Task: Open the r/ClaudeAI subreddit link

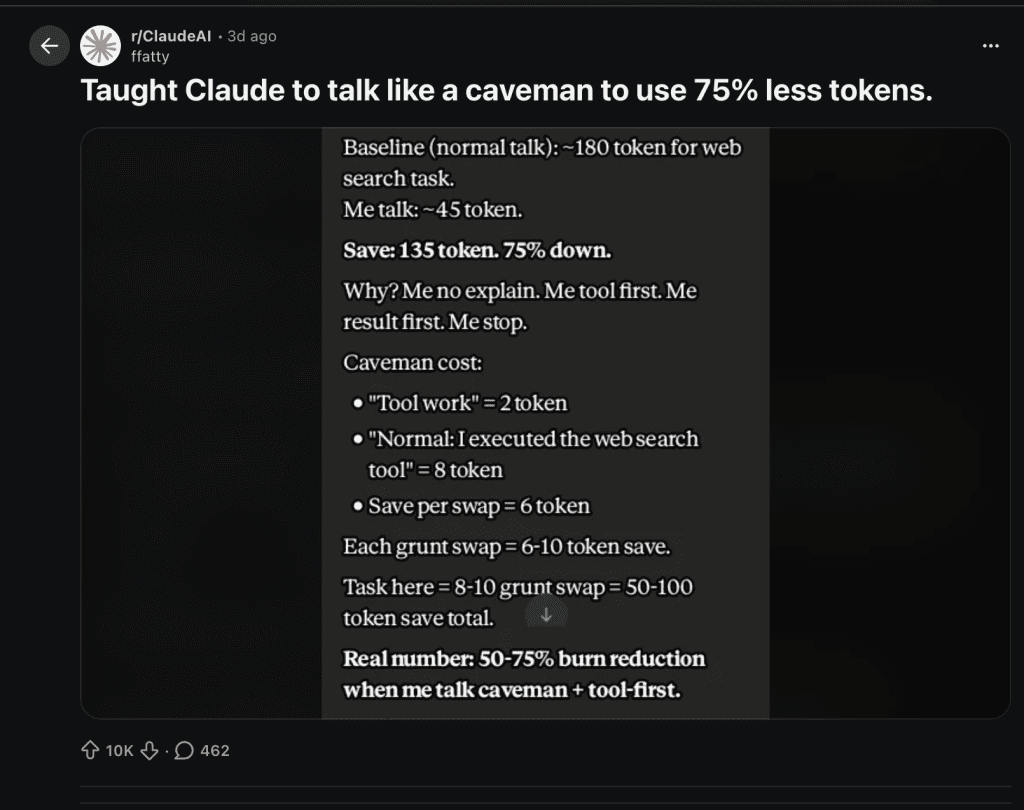Action: [170, 35]
